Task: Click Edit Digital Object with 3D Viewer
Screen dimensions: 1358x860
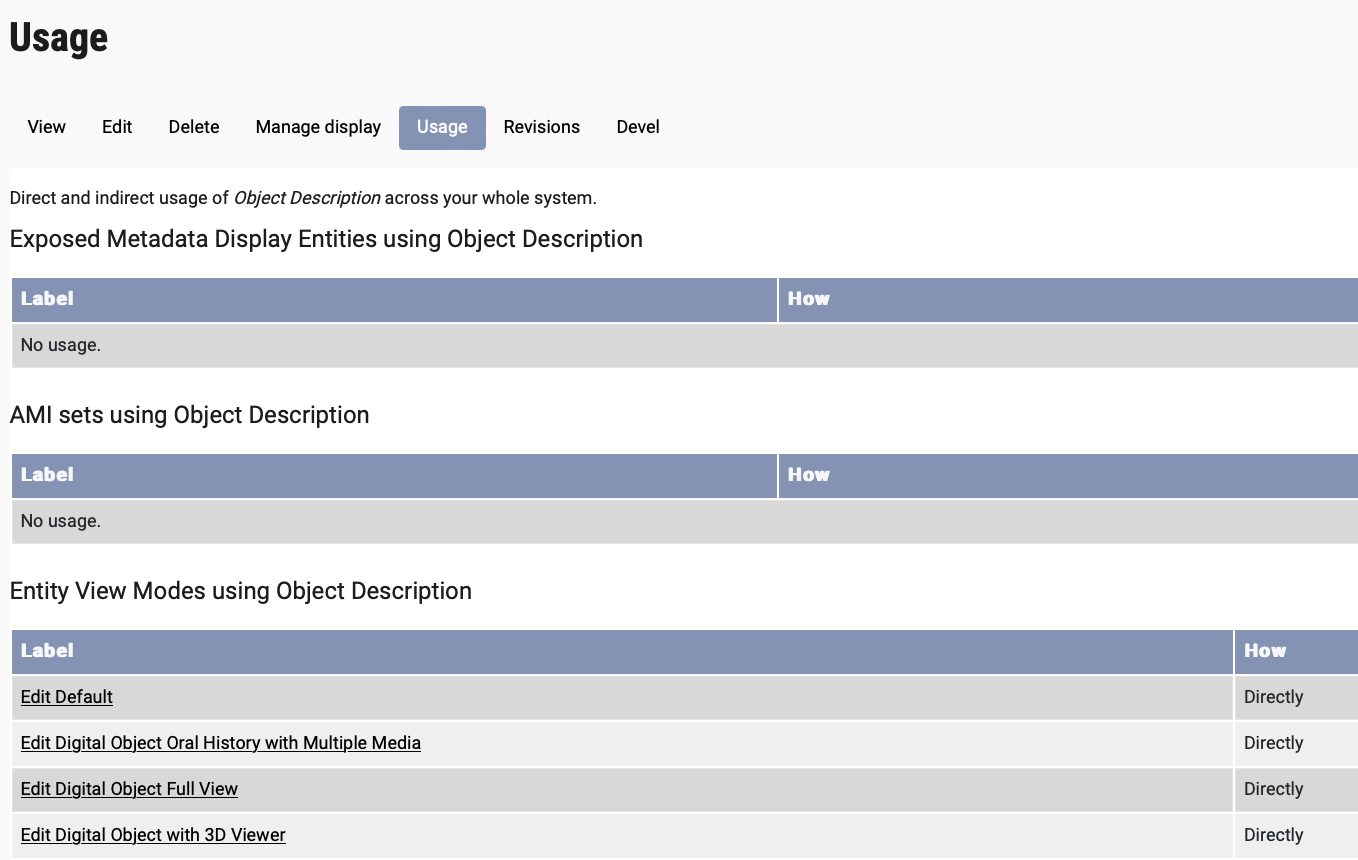Action: [x=153, y=835]
